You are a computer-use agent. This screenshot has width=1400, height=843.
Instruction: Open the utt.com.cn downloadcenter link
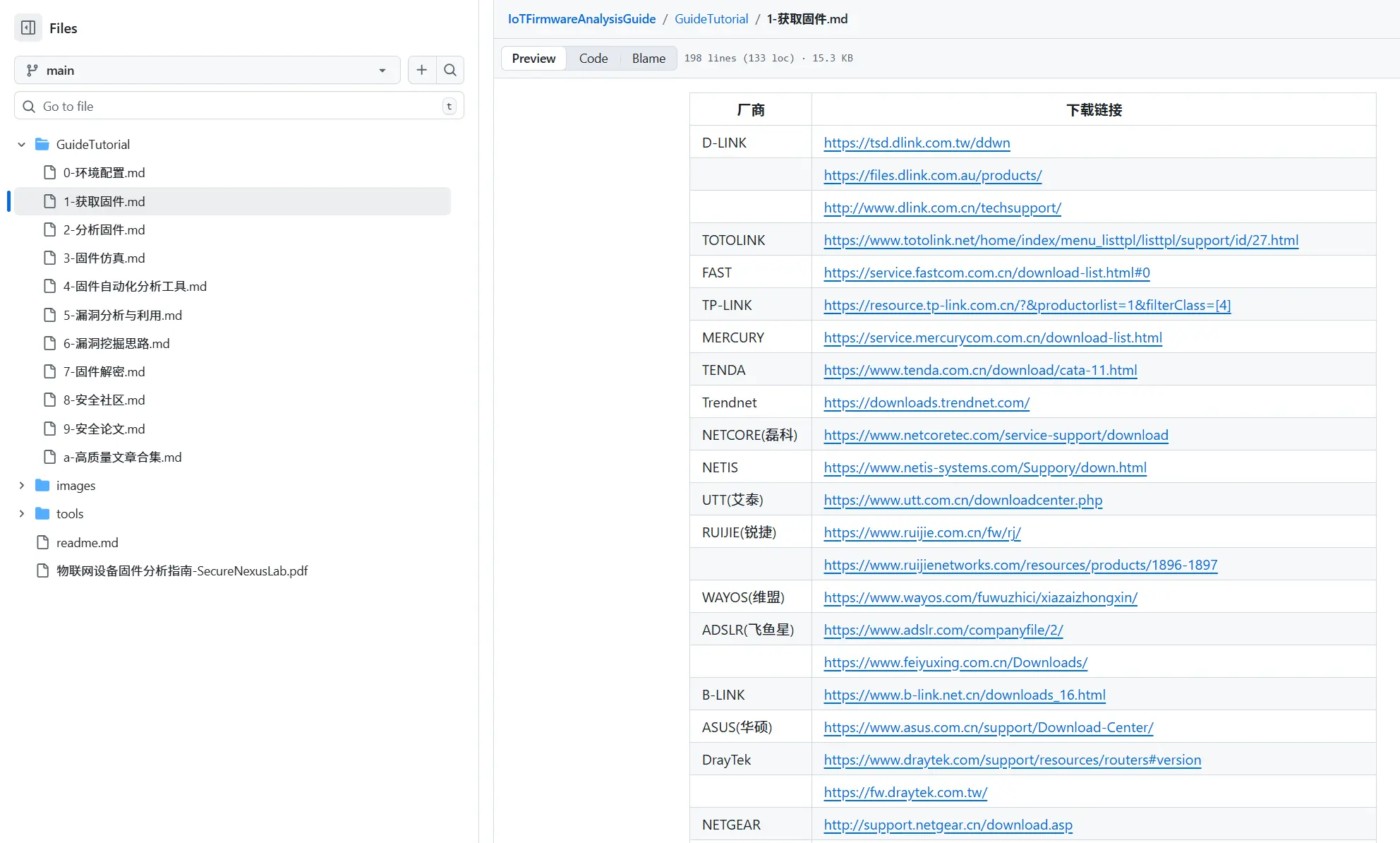962,500
